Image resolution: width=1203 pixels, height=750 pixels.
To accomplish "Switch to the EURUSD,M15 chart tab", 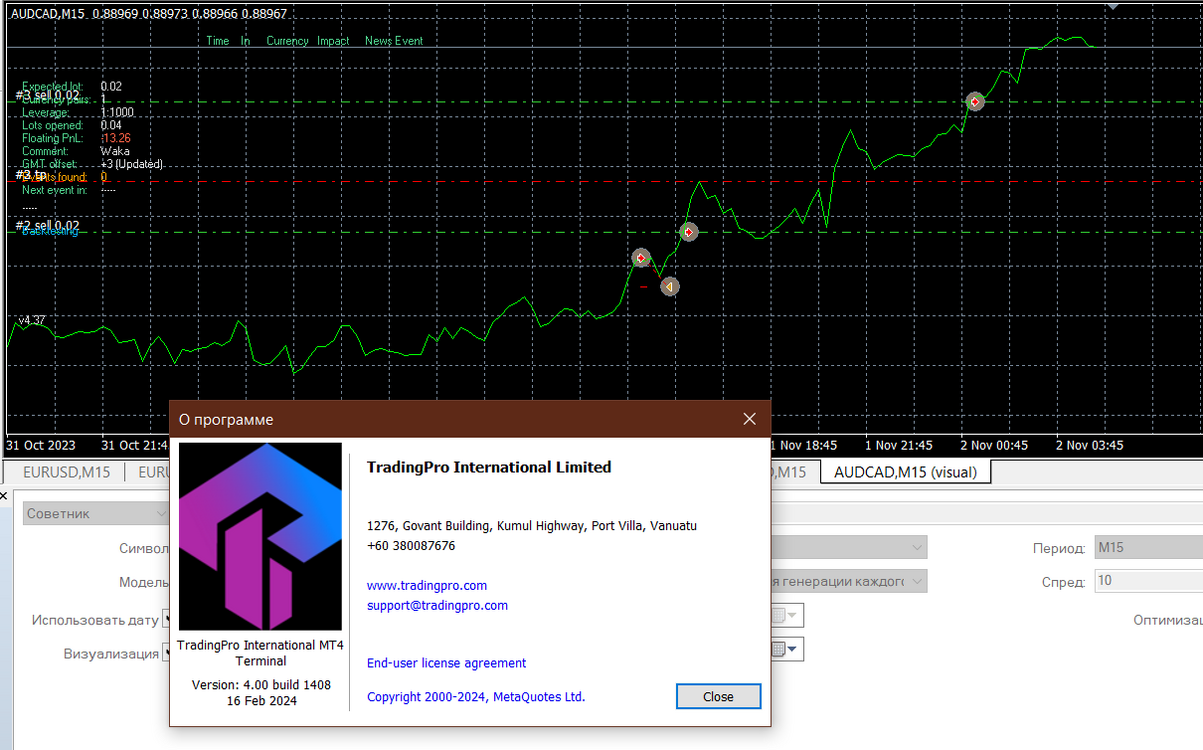I will [x=67, y=472].
